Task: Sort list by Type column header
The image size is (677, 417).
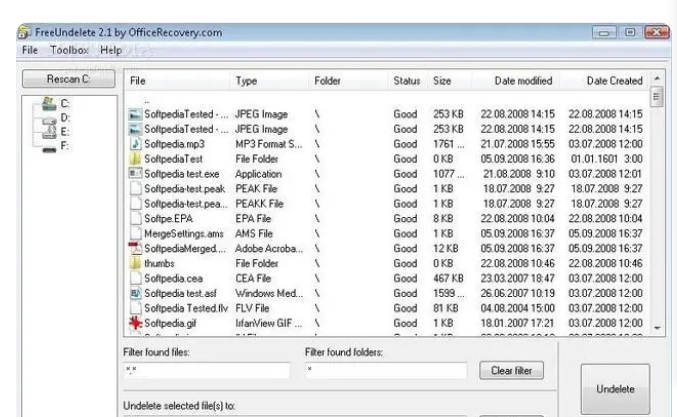Action: (270, 81)
